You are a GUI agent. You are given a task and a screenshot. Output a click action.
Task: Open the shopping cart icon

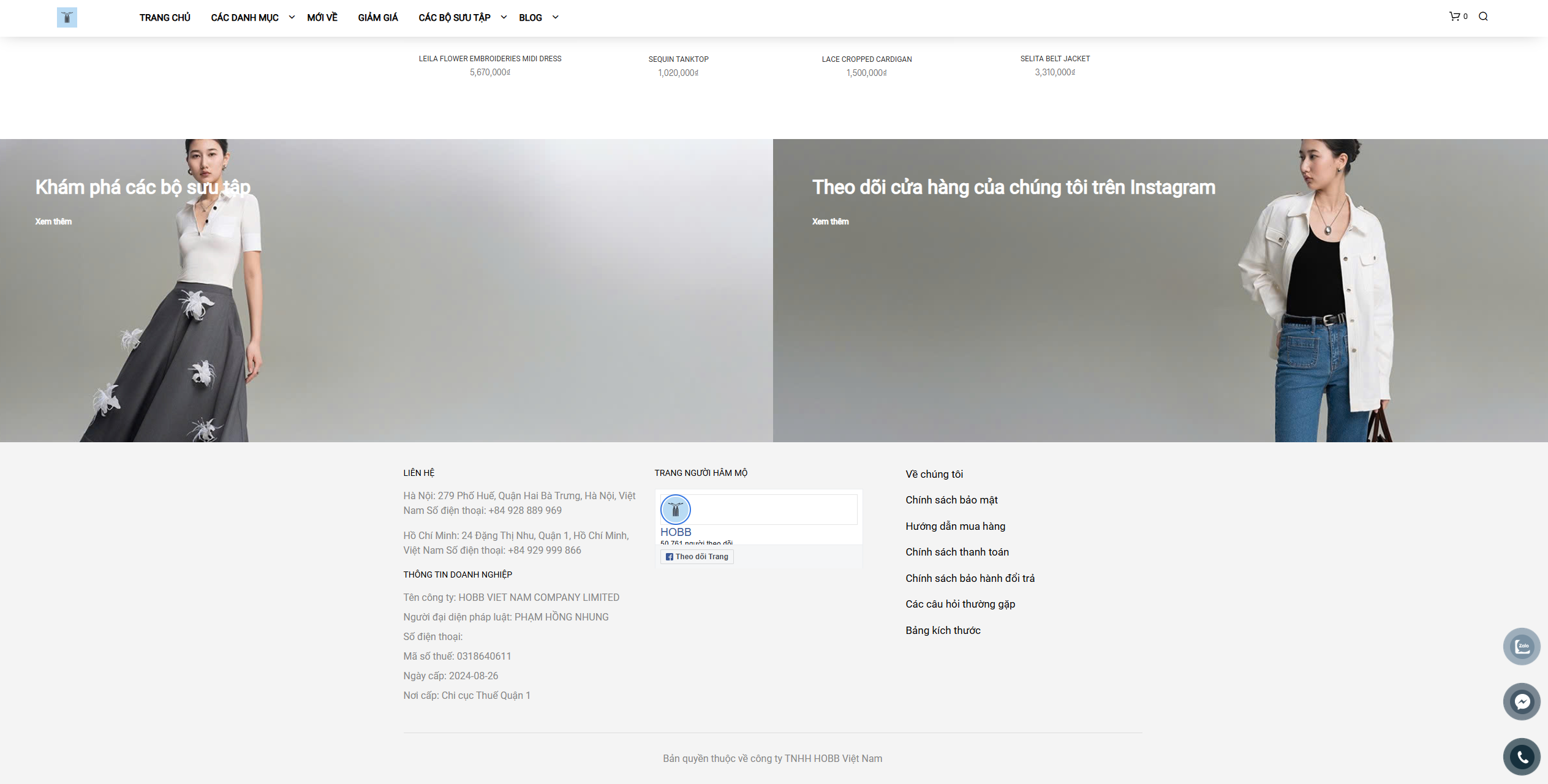pyautogui.click(x=1454, y=17)
